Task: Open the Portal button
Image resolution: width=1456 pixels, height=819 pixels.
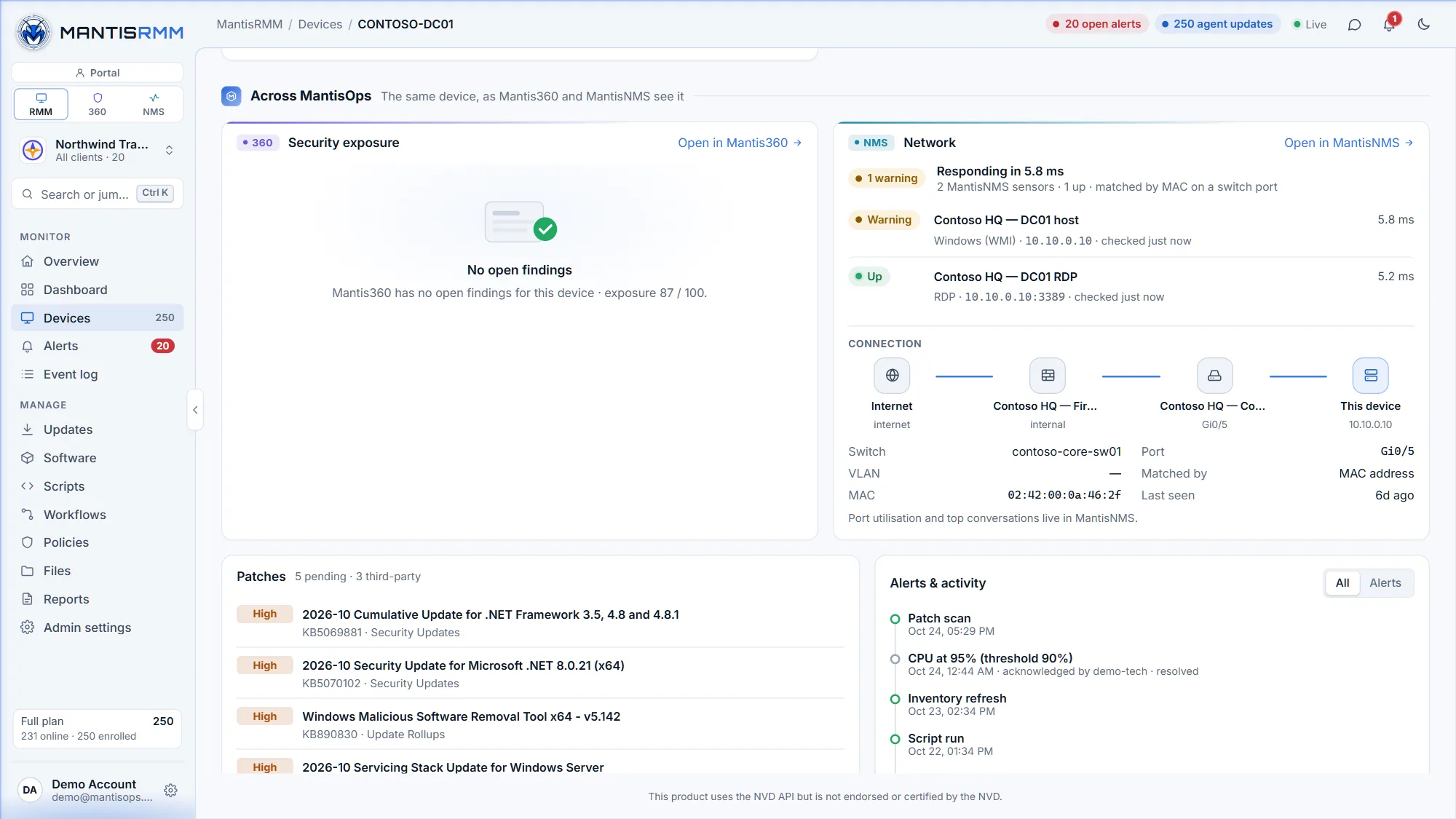Action: pyautogui.click(x=98, y=73)
